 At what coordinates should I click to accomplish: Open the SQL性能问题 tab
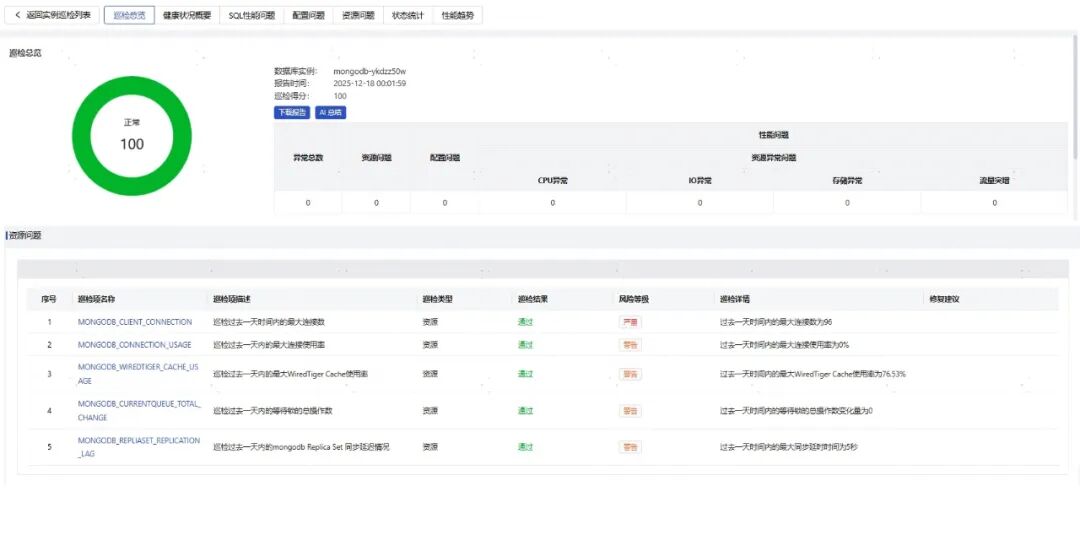[252, 15]
